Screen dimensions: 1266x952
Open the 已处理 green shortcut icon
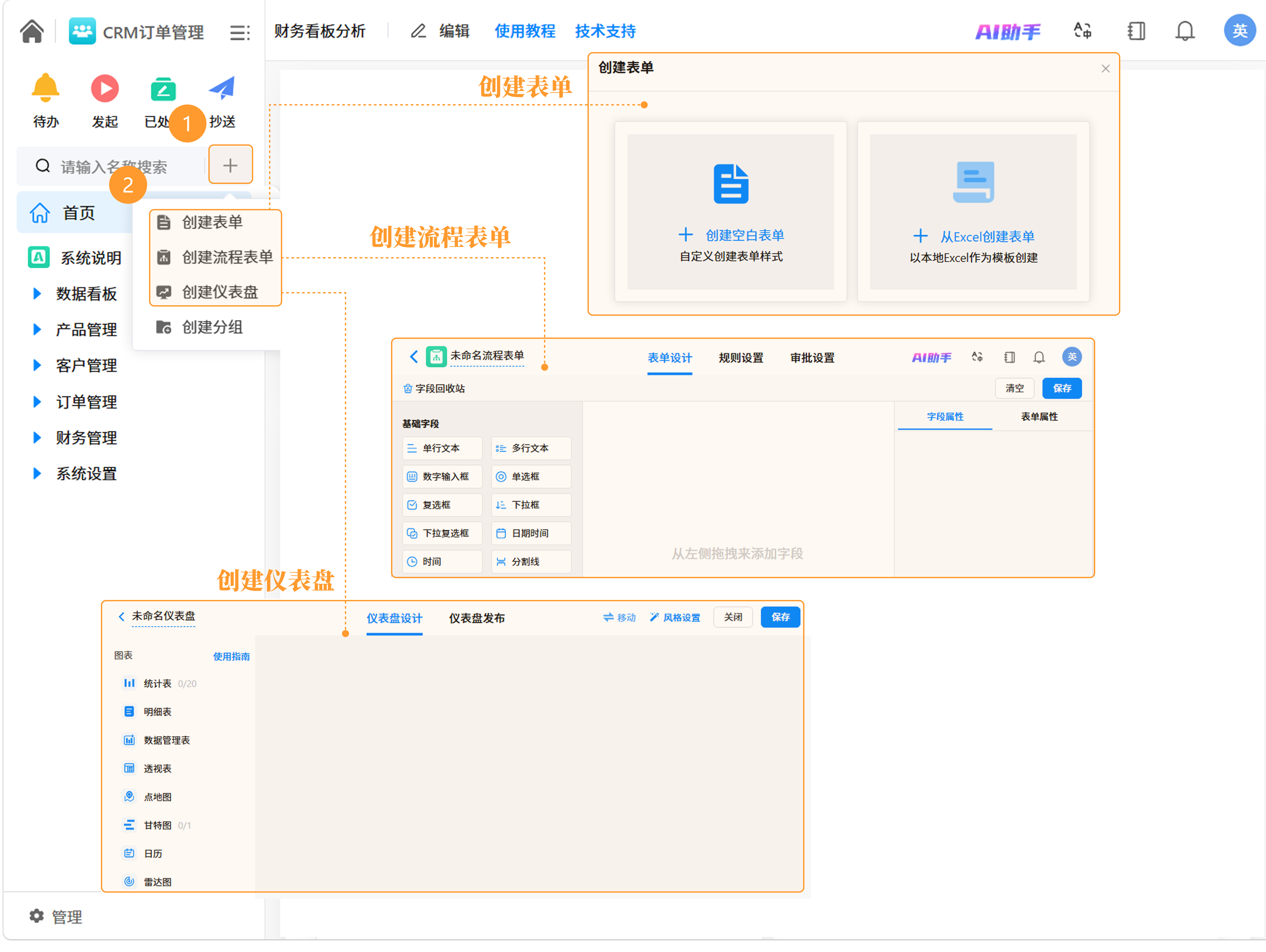coord(163,89)
